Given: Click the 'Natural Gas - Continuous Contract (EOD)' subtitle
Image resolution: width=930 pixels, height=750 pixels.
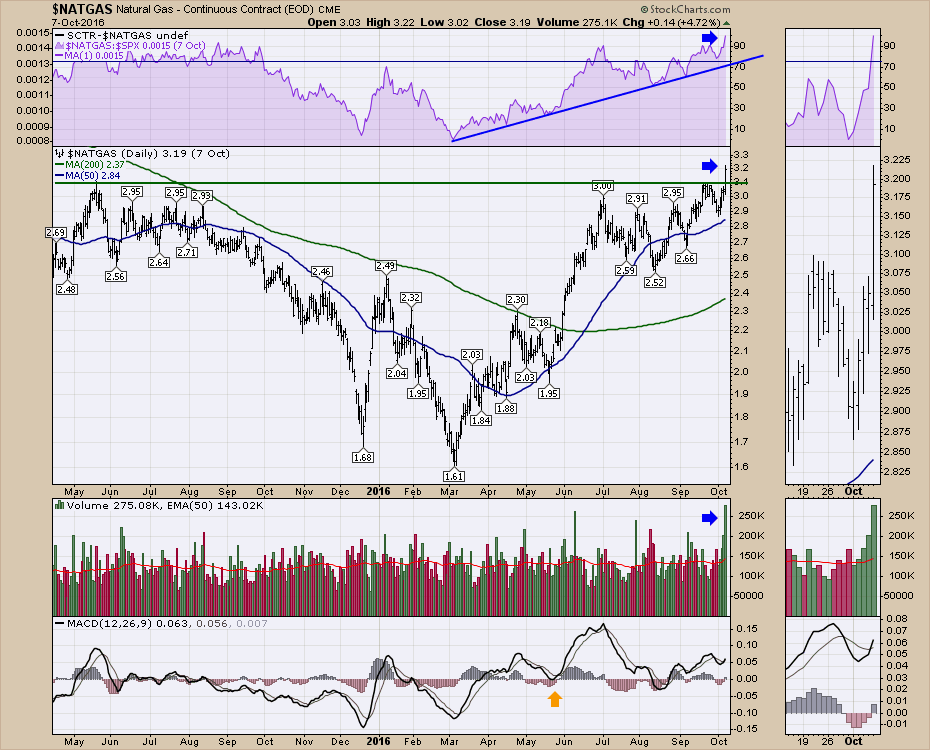Looking at the screenshot, I should 216,9.
